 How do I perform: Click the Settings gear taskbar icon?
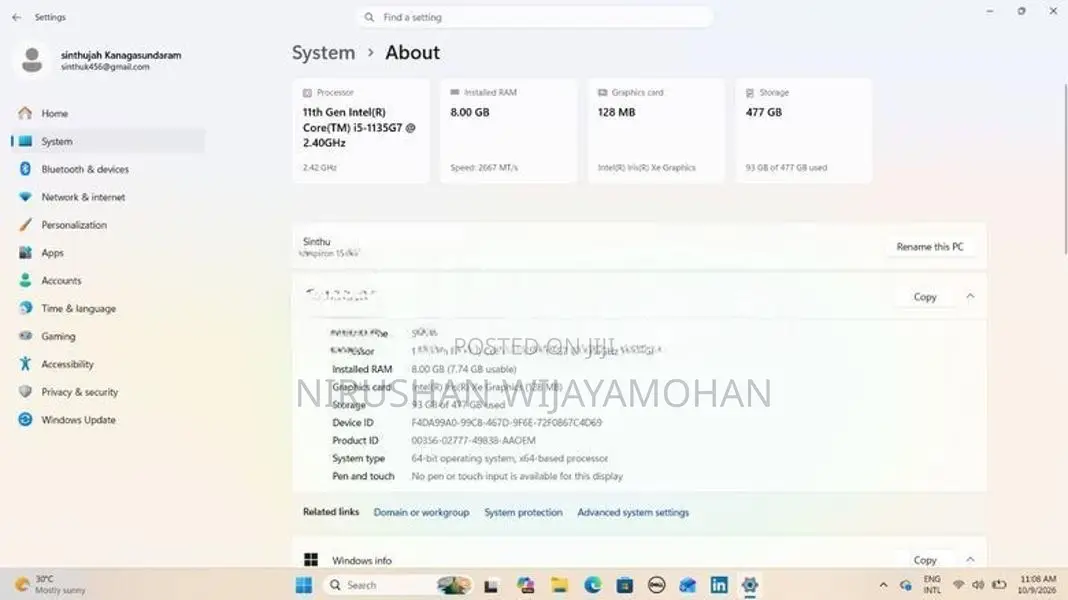pyautogui.click(x=750, y=585)
